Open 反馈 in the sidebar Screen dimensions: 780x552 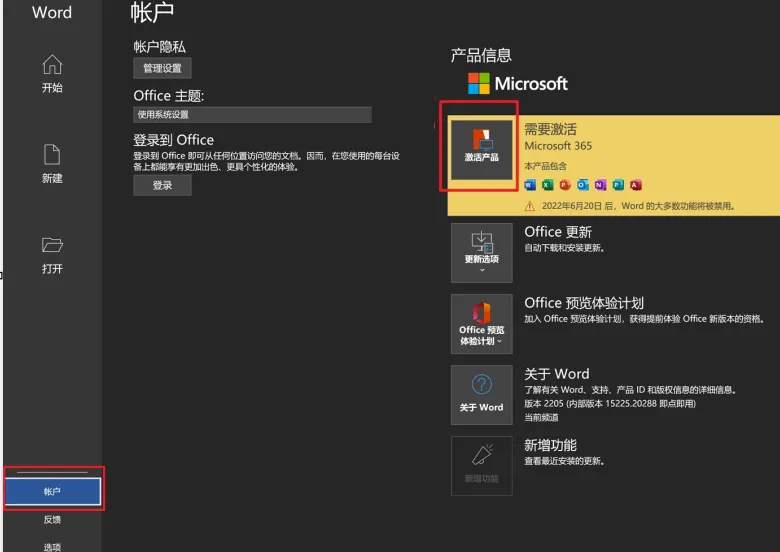click(52, 520)
